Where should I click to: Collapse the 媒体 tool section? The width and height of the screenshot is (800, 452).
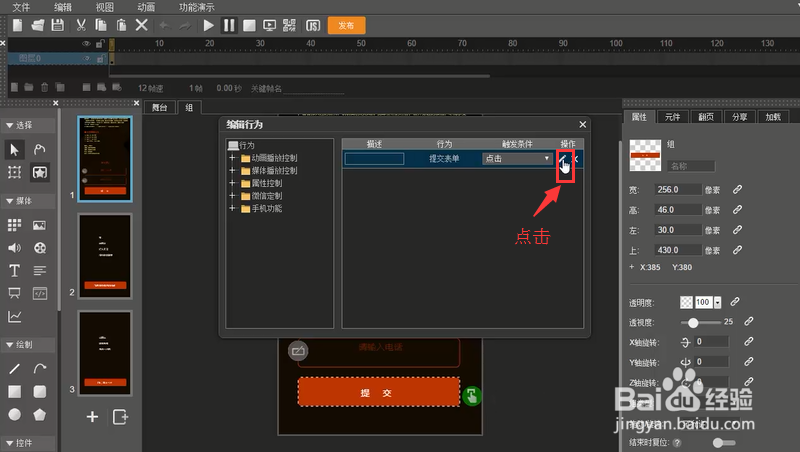coord(9,201)
